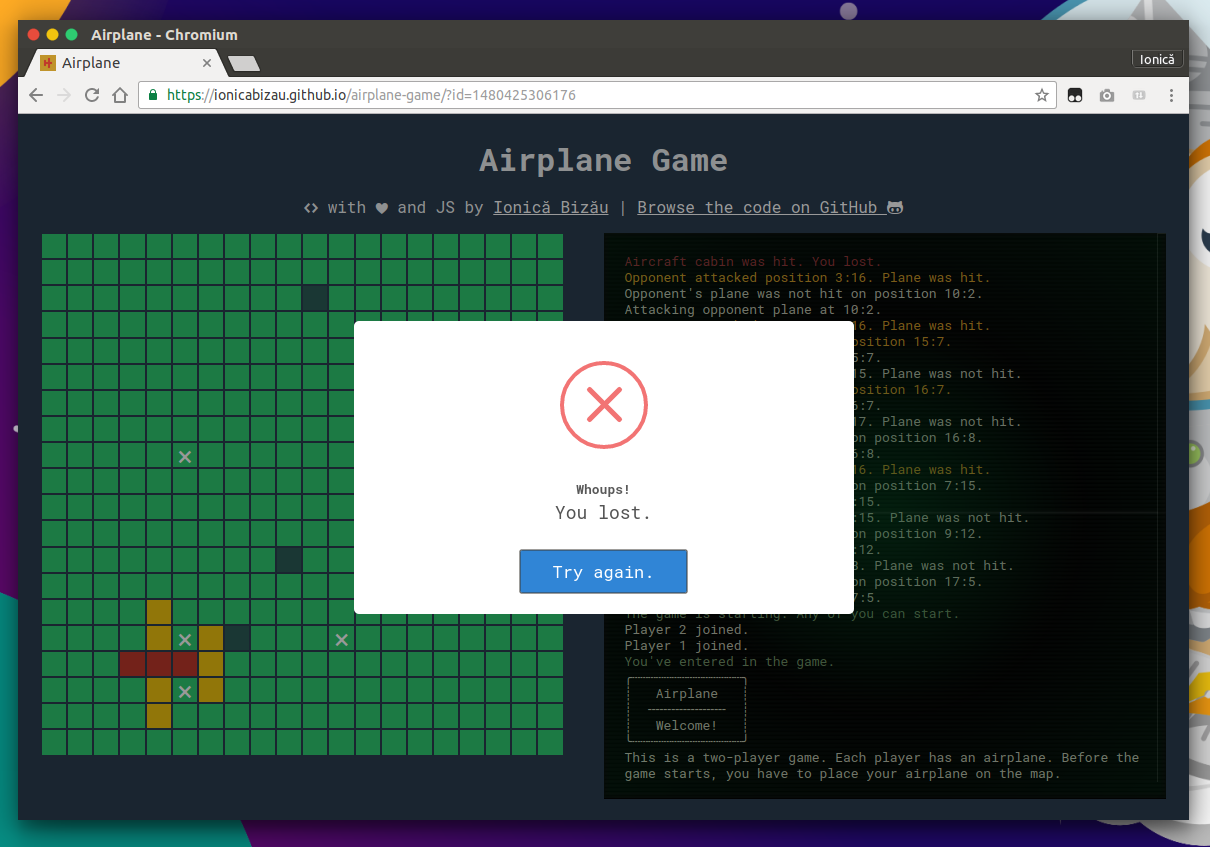Click the Try again button
Viewport: 1210px width, 847px height.
tap(603, 572)
